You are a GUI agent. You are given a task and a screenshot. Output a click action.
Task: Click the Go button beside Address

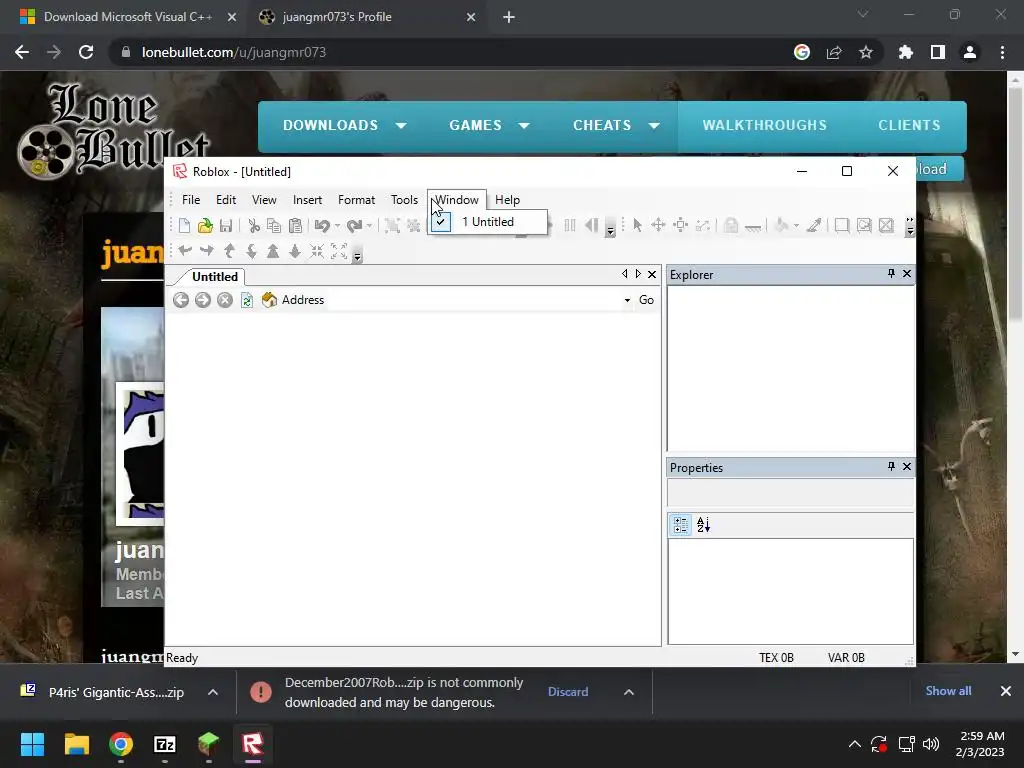tap(647, 300)
